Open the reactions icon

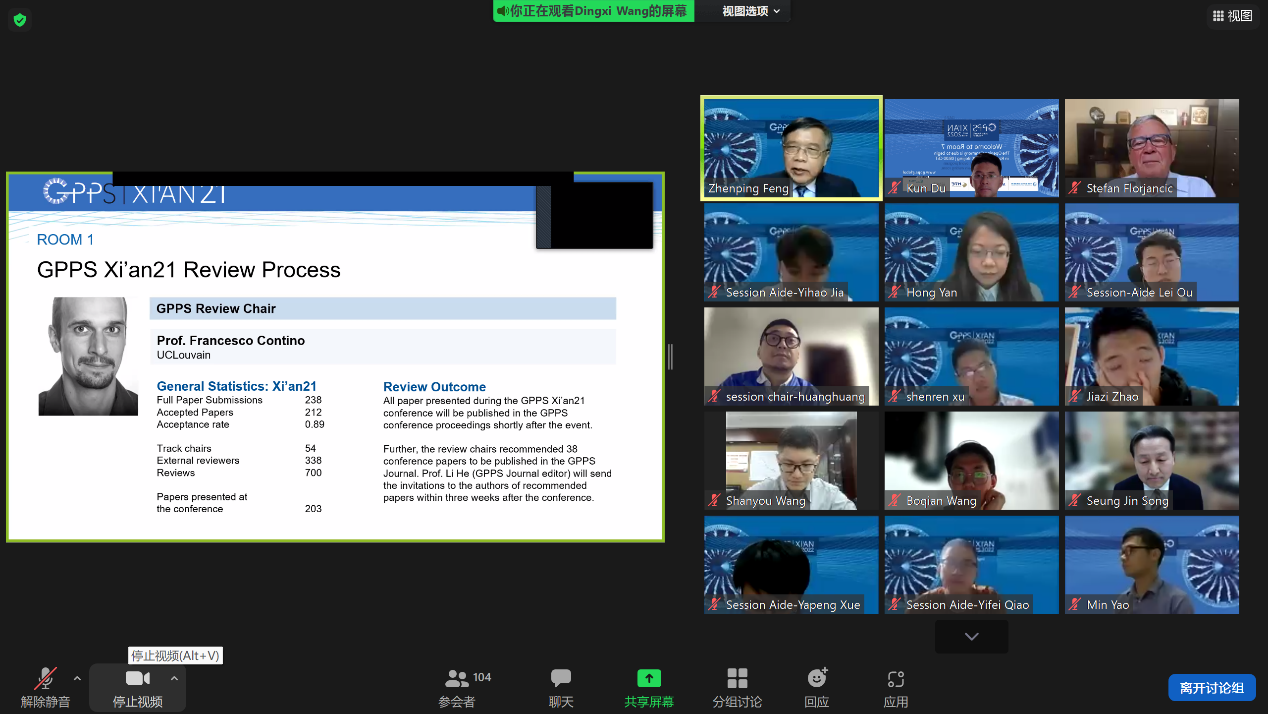817,679
